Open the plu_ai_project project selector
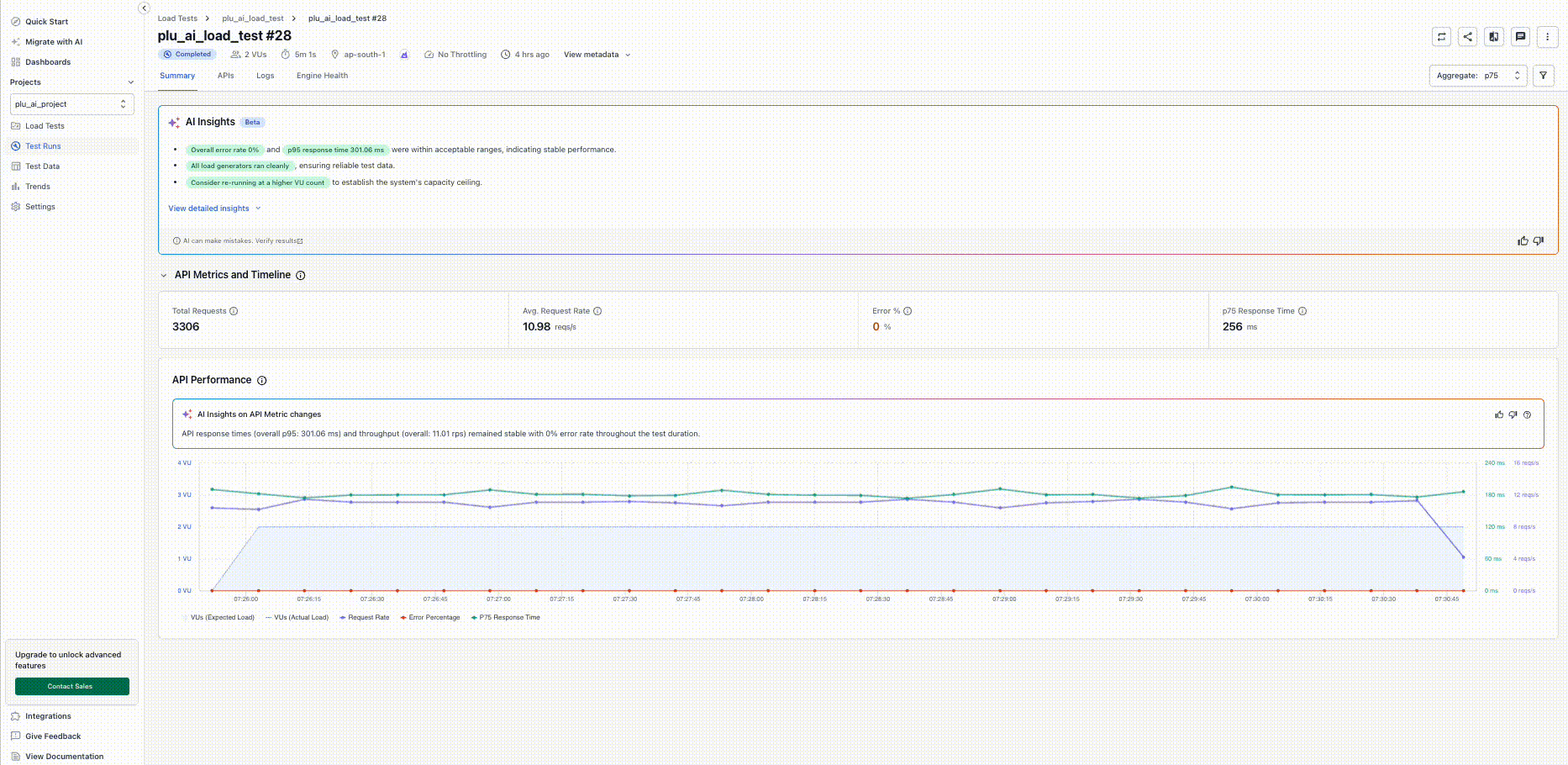1568x765 pixels. pyautogui.click(x=72, y=104)
